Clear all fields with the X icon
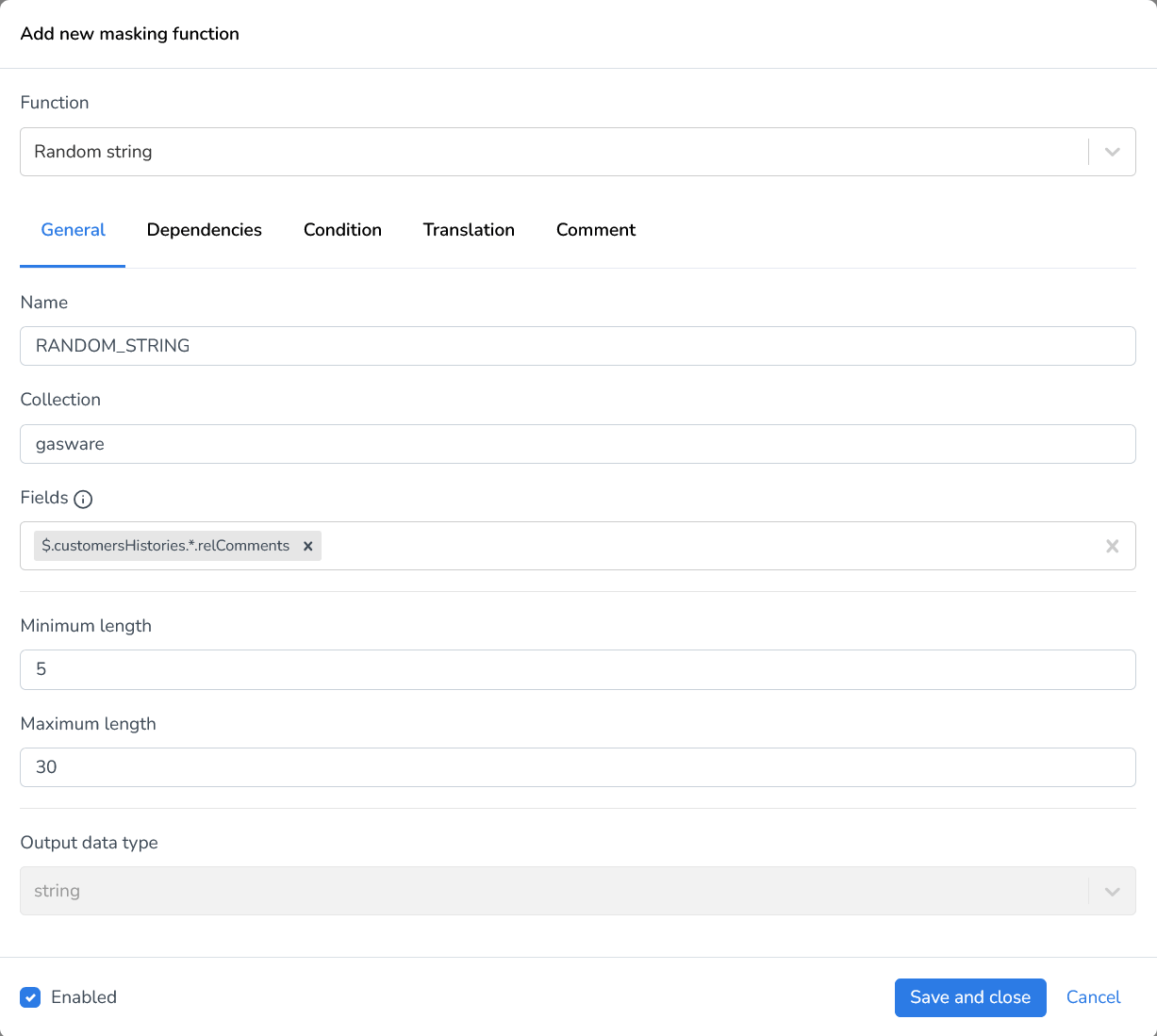This screenshot has width=1157, height=1036. 1112,546
